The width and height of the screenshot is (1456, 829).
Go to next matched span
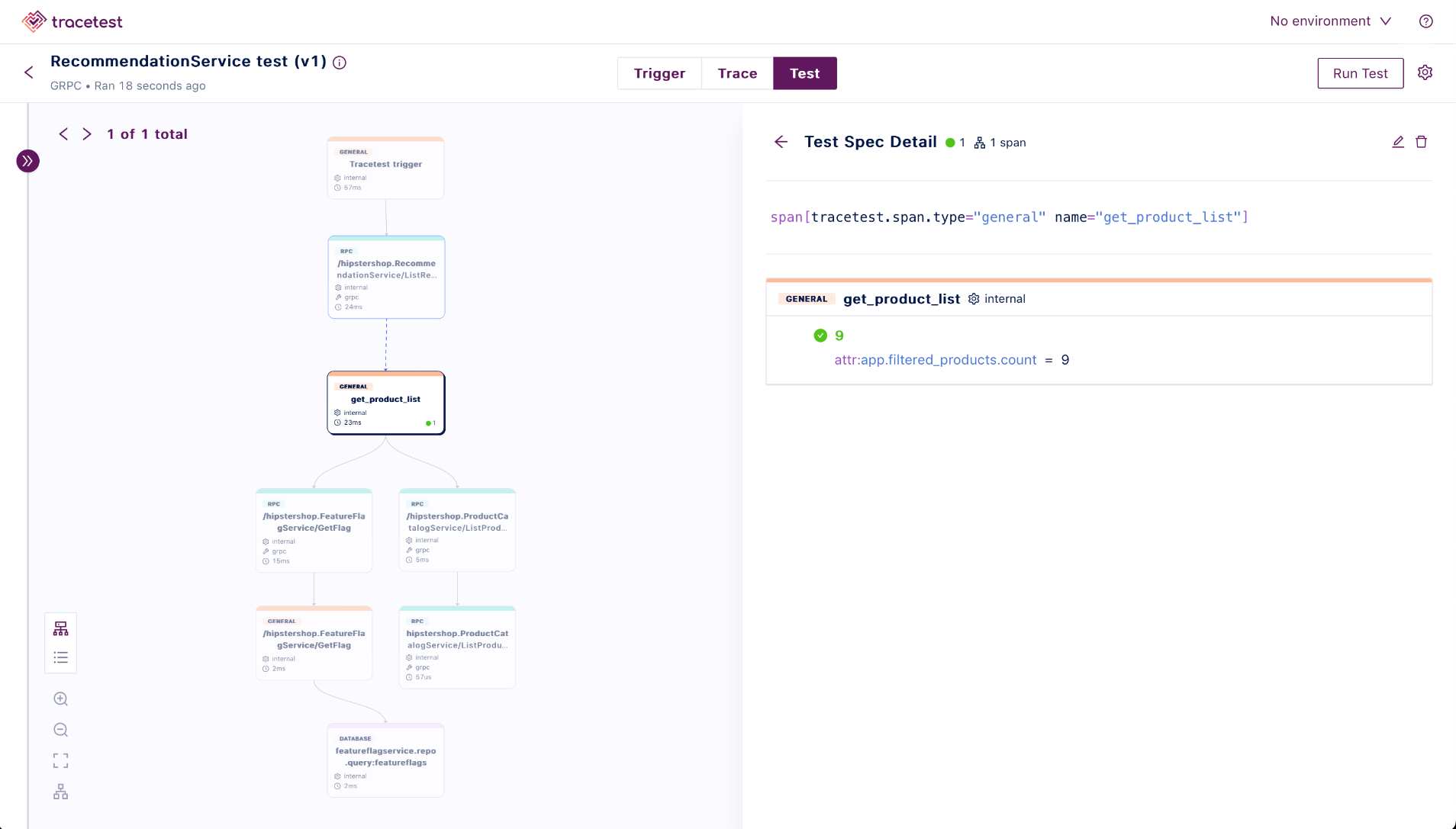click(x=87, y=134)
